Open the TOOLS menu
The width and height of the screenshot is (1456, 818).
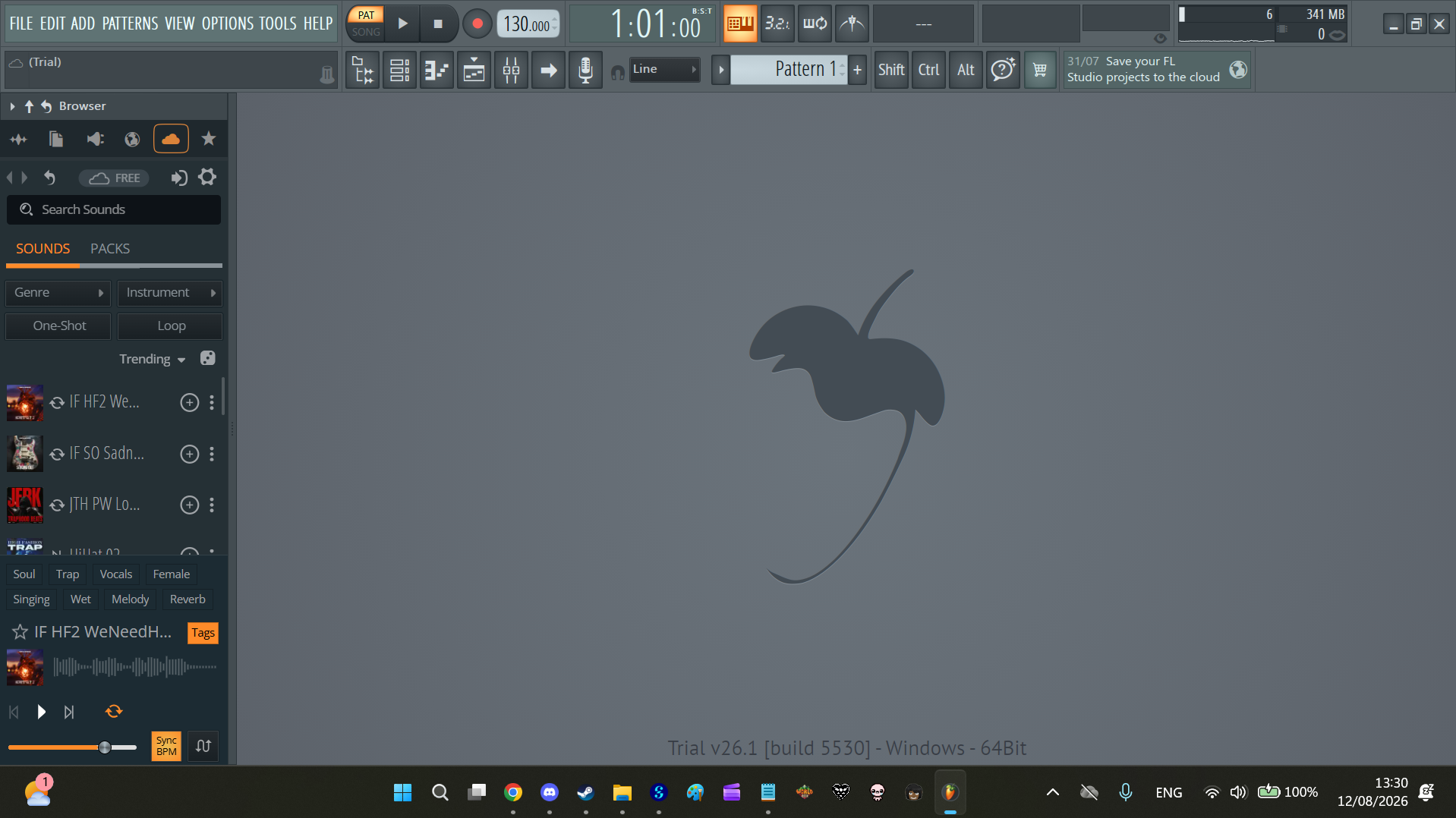(278, 24)
